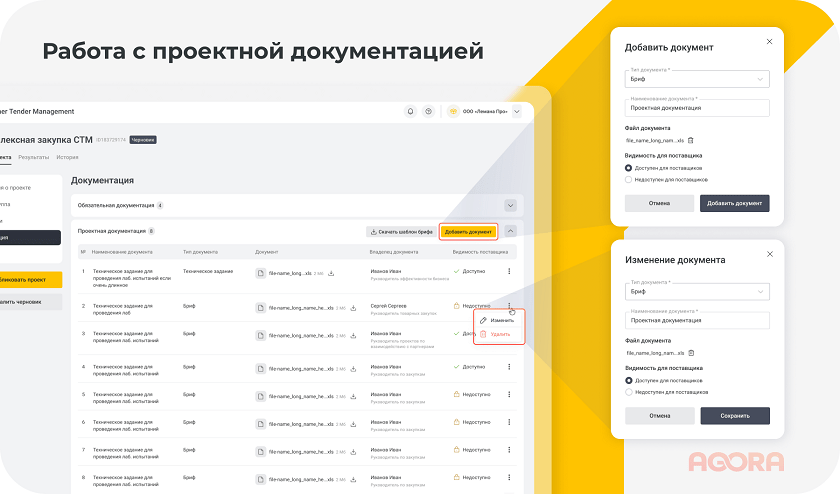Viewport: 840px width, 494px height.
Task: Open the three-dot menu for row 7
Action: [x=509, y=450]
